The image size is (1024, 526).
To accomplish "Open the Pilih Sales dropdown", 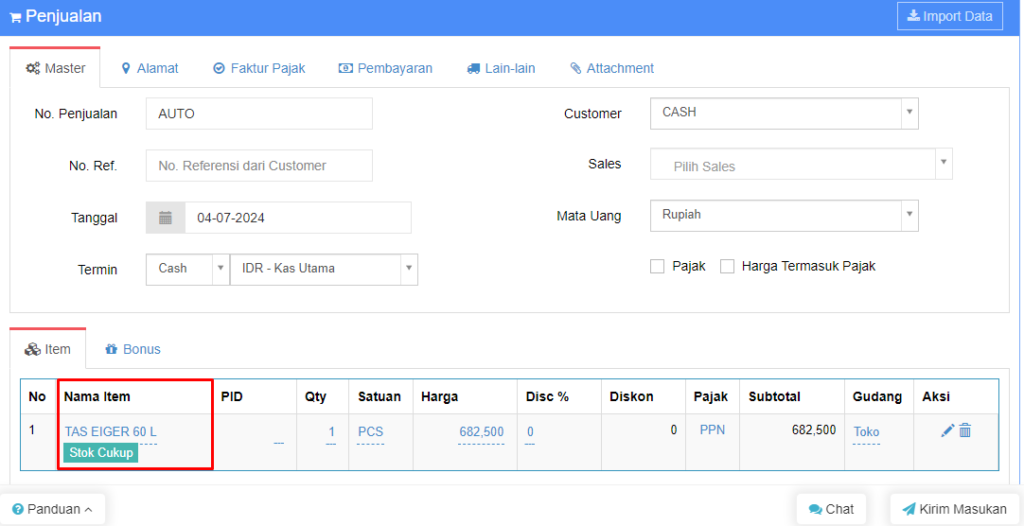I will point(800,165).
